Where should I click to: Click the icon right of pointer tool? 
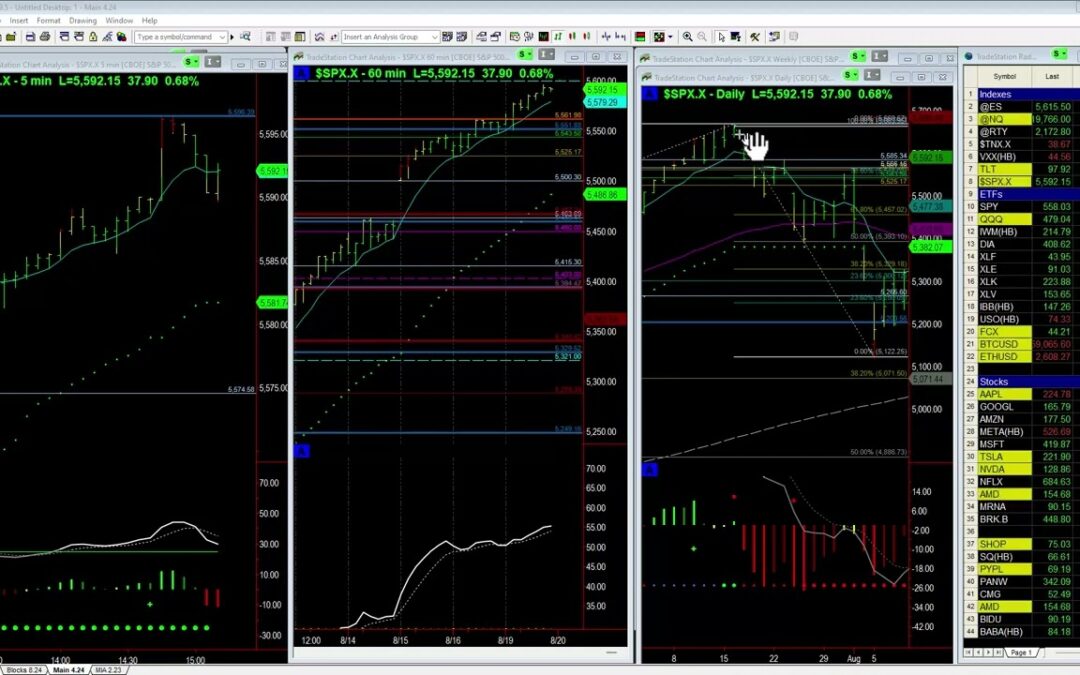click(736, 37)
